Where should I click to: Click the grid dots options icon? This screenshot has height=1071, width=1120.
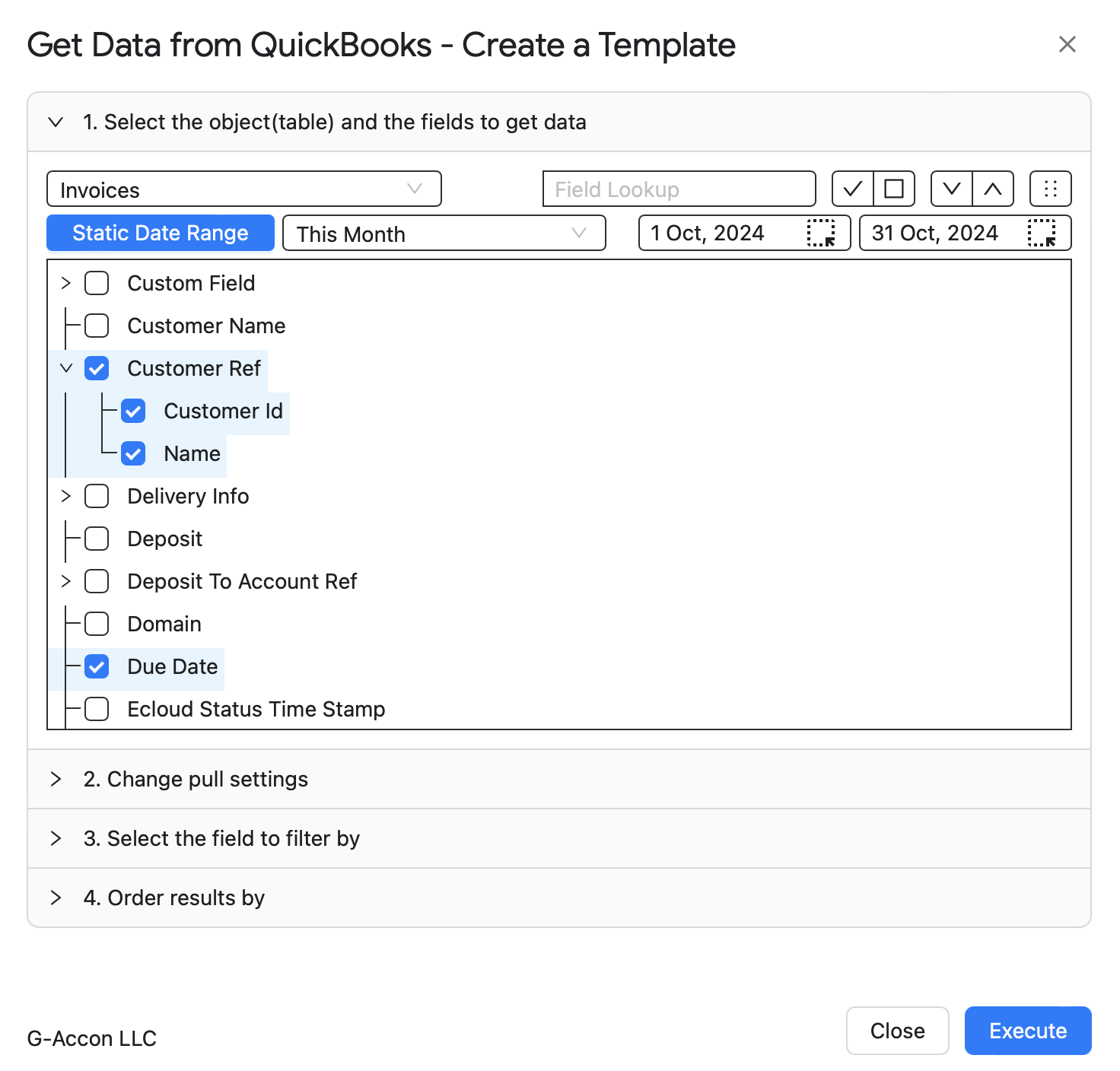pyautogui.click(x=1051, y=189)
